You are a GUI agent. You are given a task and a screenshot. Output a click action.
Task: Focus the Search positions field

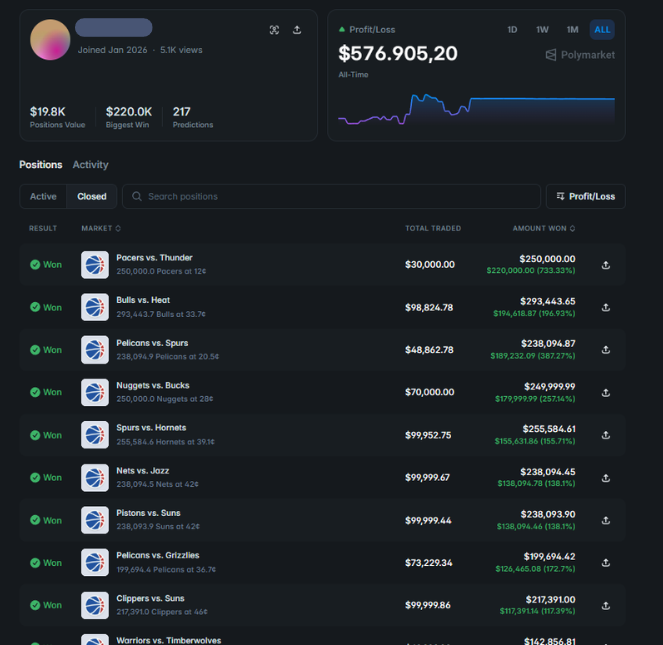(x=332, y=197)
